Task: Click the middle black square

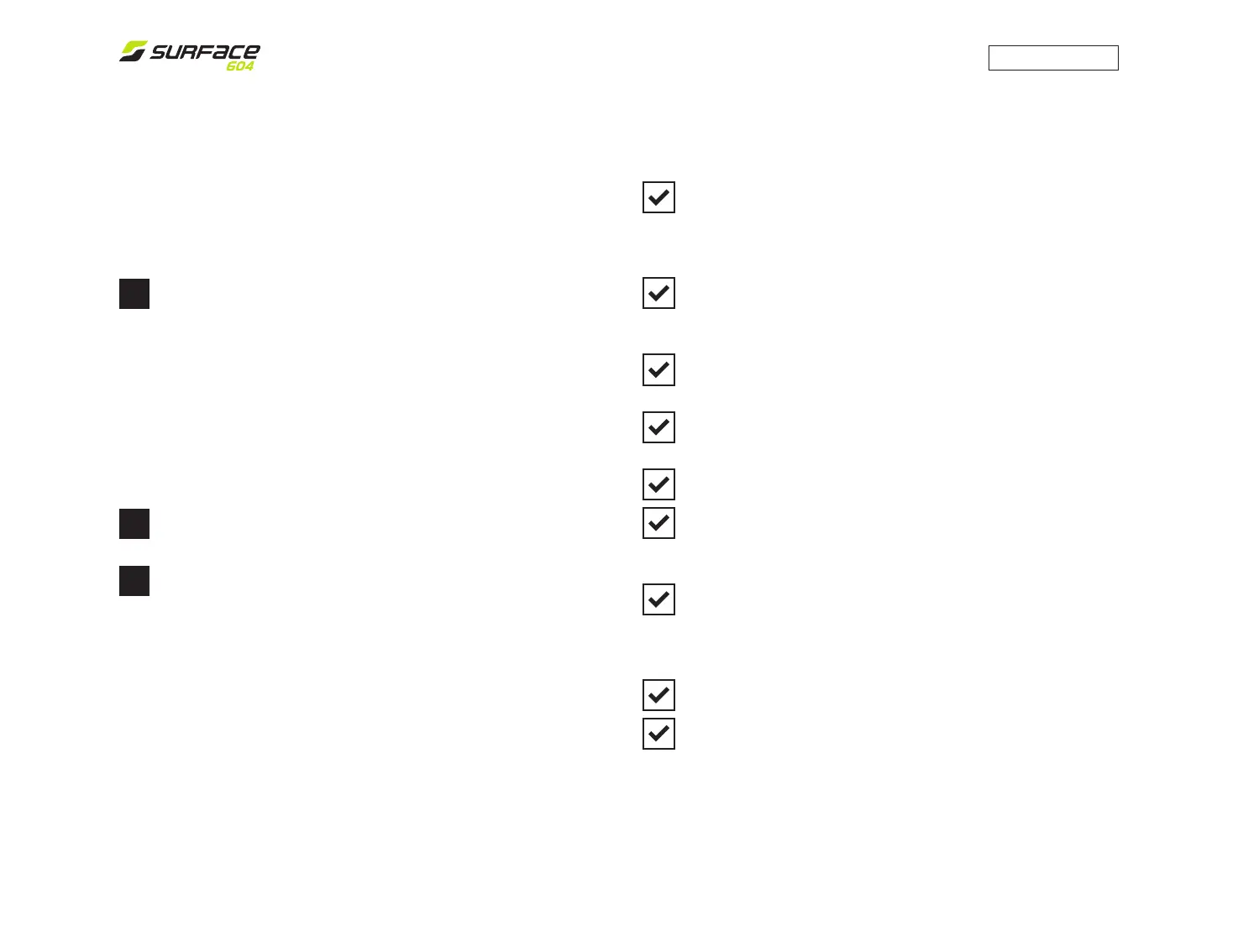Action: coord(134,524)
